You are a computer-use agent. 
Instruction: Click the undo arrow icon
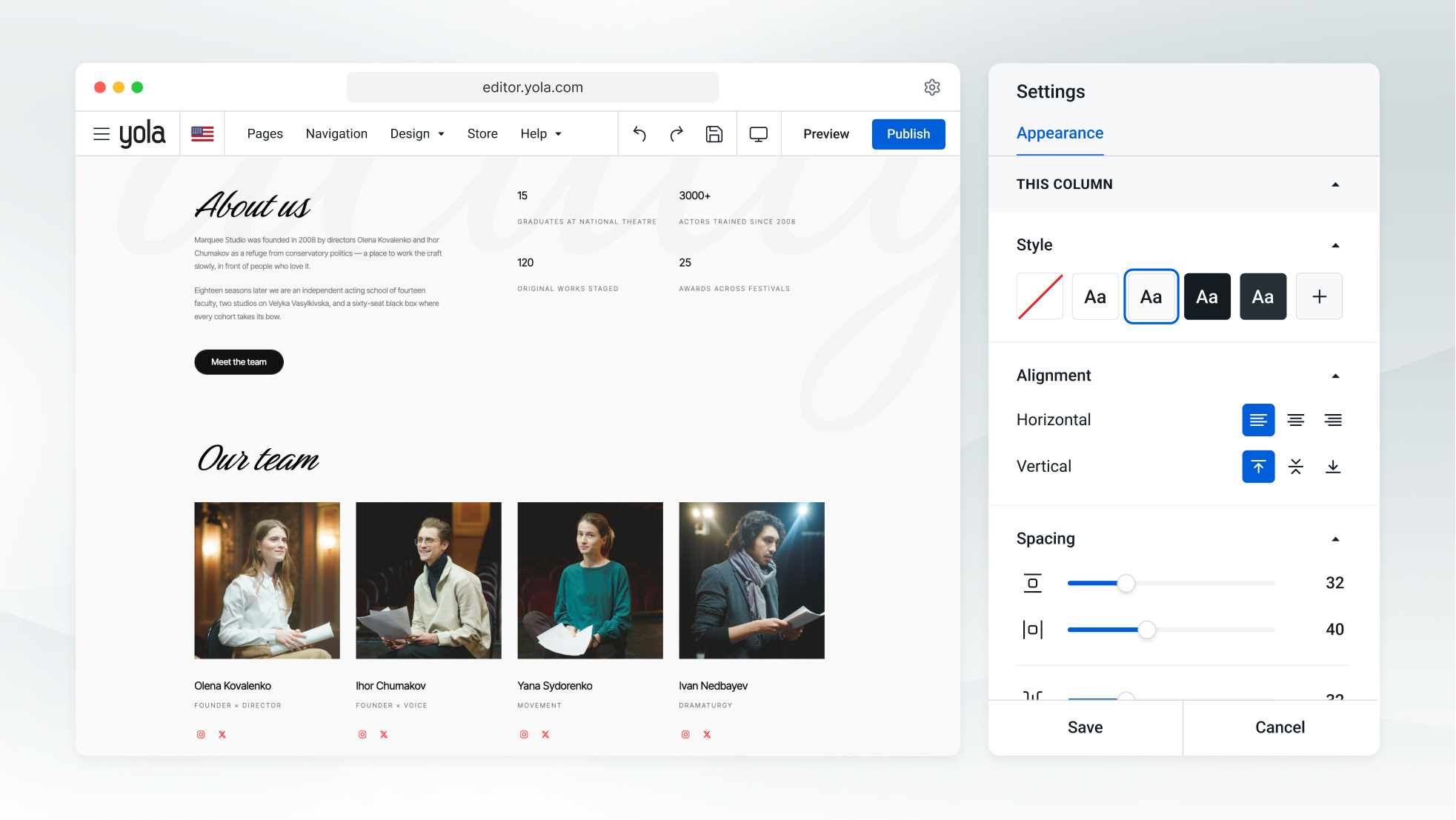639,134
